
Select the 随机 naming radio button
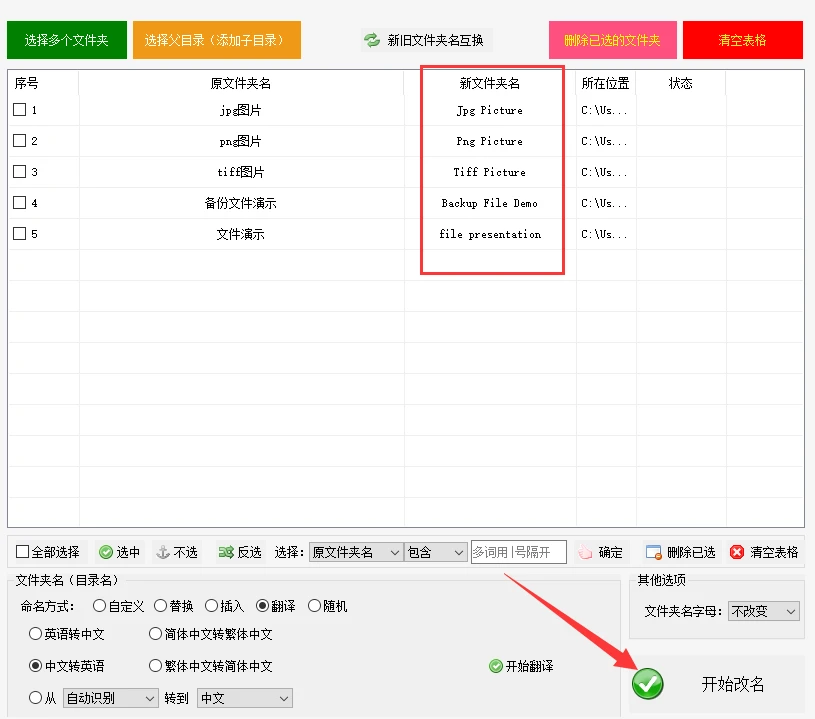[x=314, y=606]
